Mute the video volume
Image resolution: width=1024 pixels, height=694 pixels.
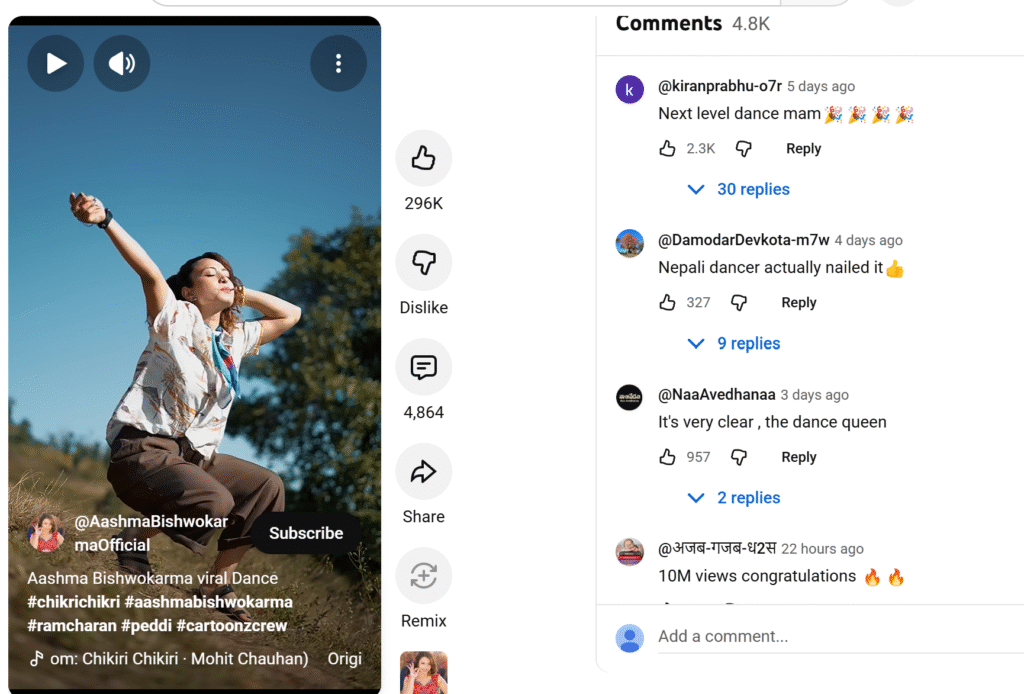click(122, 63)
